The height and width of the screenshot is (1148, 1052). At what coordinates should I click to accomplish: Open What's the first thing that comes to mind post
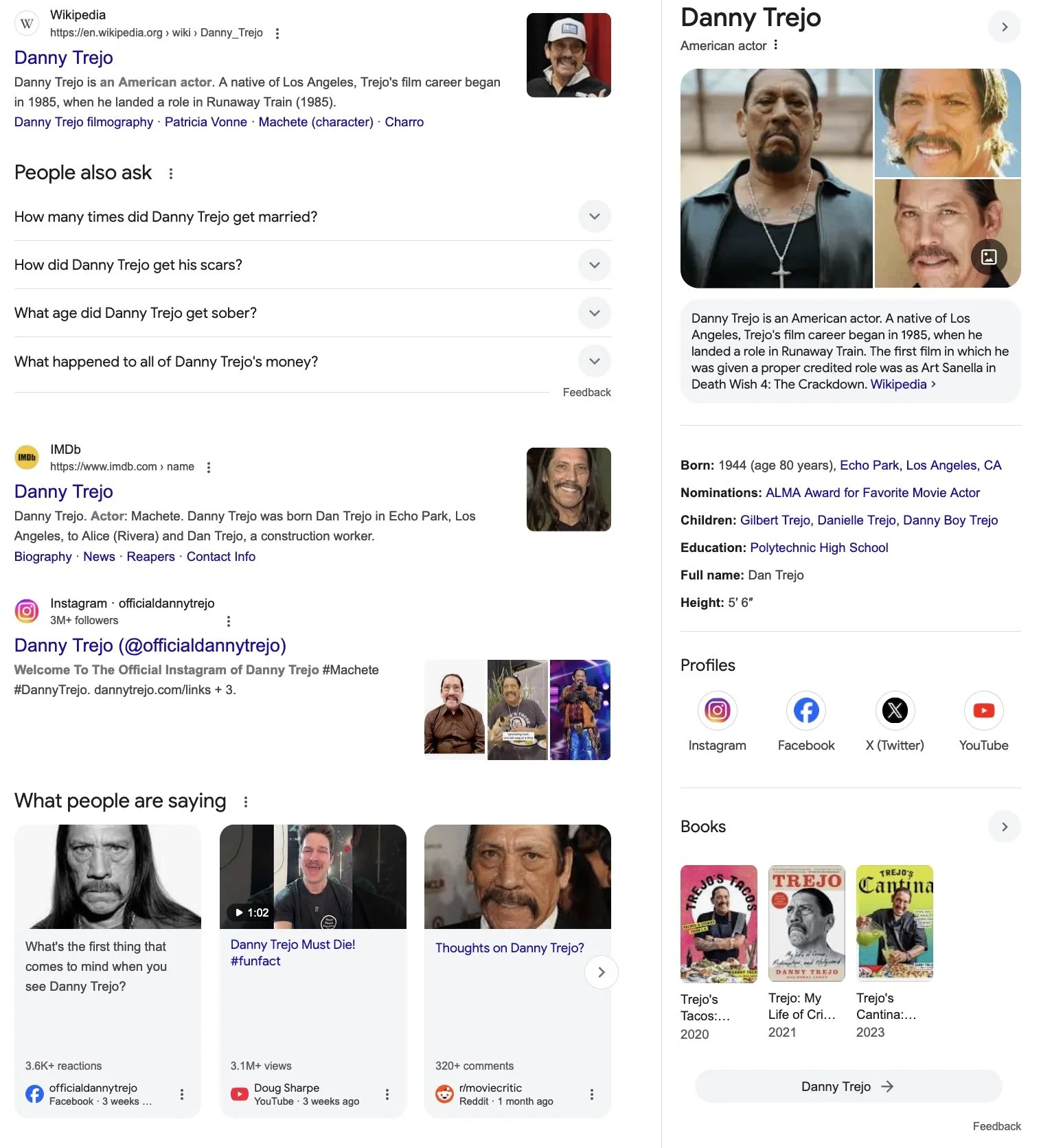click(96, 967)
